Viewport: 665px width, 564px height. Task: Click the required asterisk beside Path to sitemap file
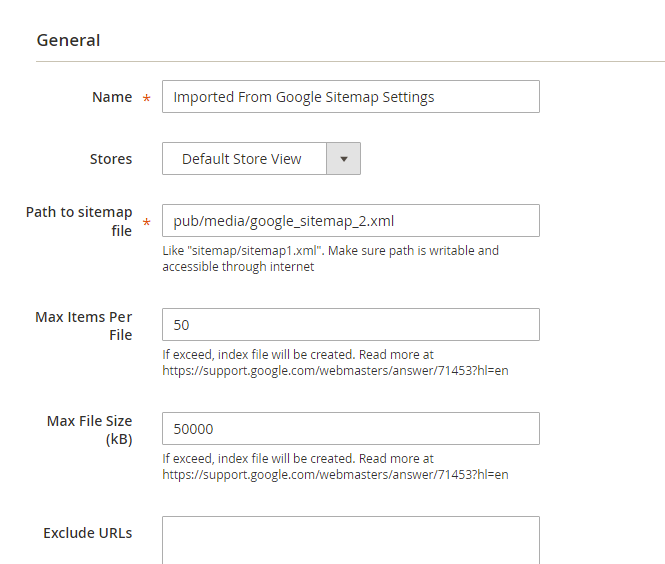point(147,223)
